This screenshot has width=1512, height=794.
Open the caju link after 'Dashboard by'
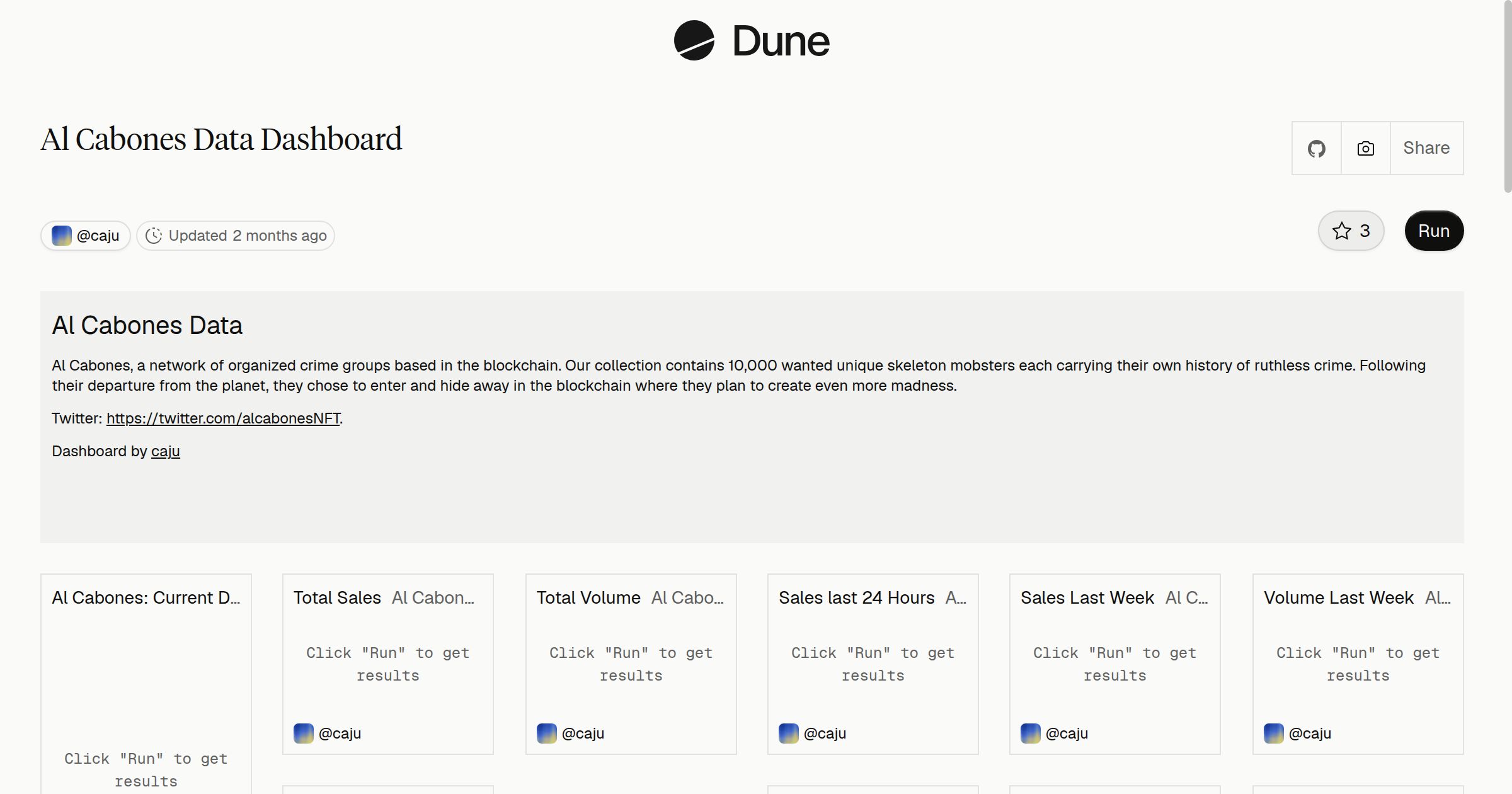point(166,451)
